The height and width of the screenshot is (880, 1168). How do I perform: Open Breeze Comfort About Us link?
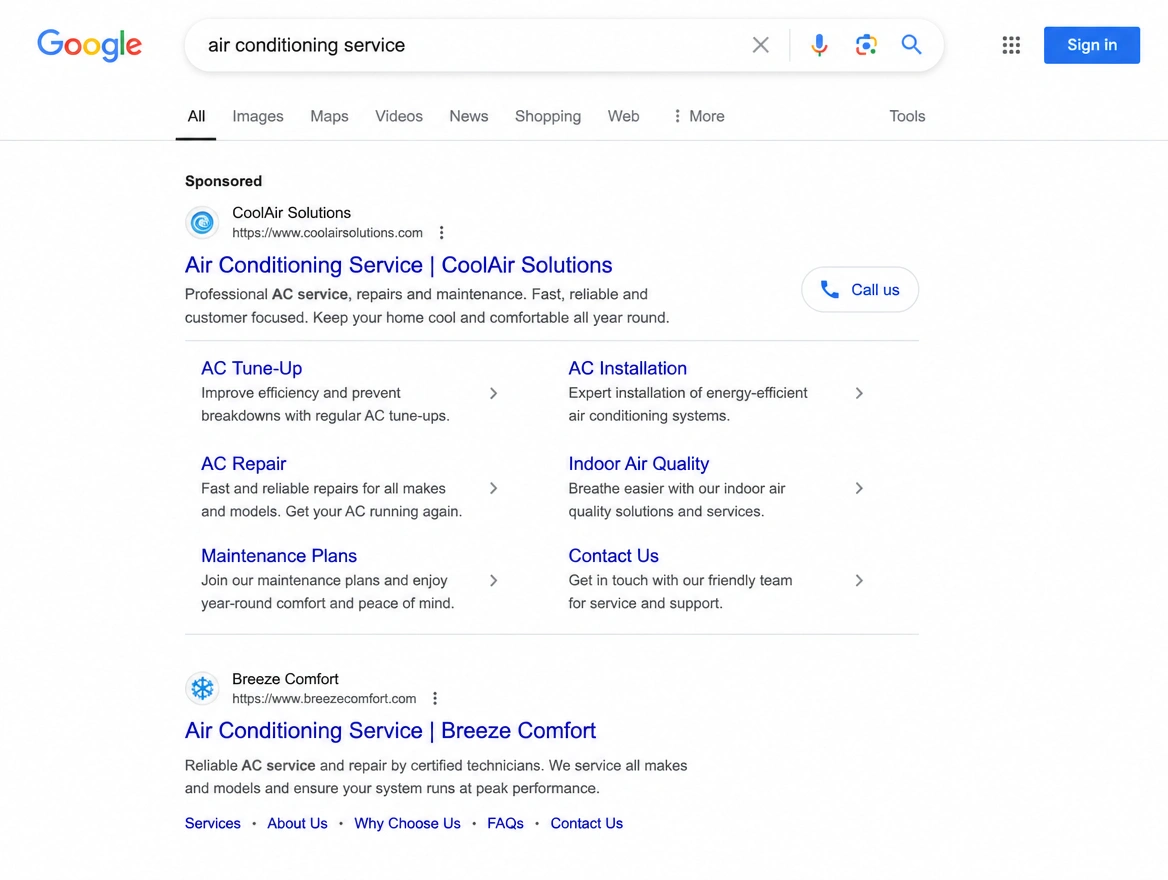(x=297, y=823)
